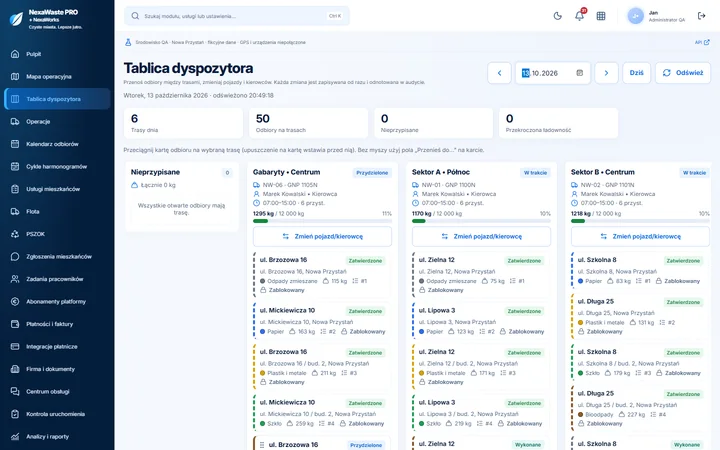Image resolution: width=720 pixels, height=450 pixels.
Task: Focus the module search field
Action: tap(236, 16)
